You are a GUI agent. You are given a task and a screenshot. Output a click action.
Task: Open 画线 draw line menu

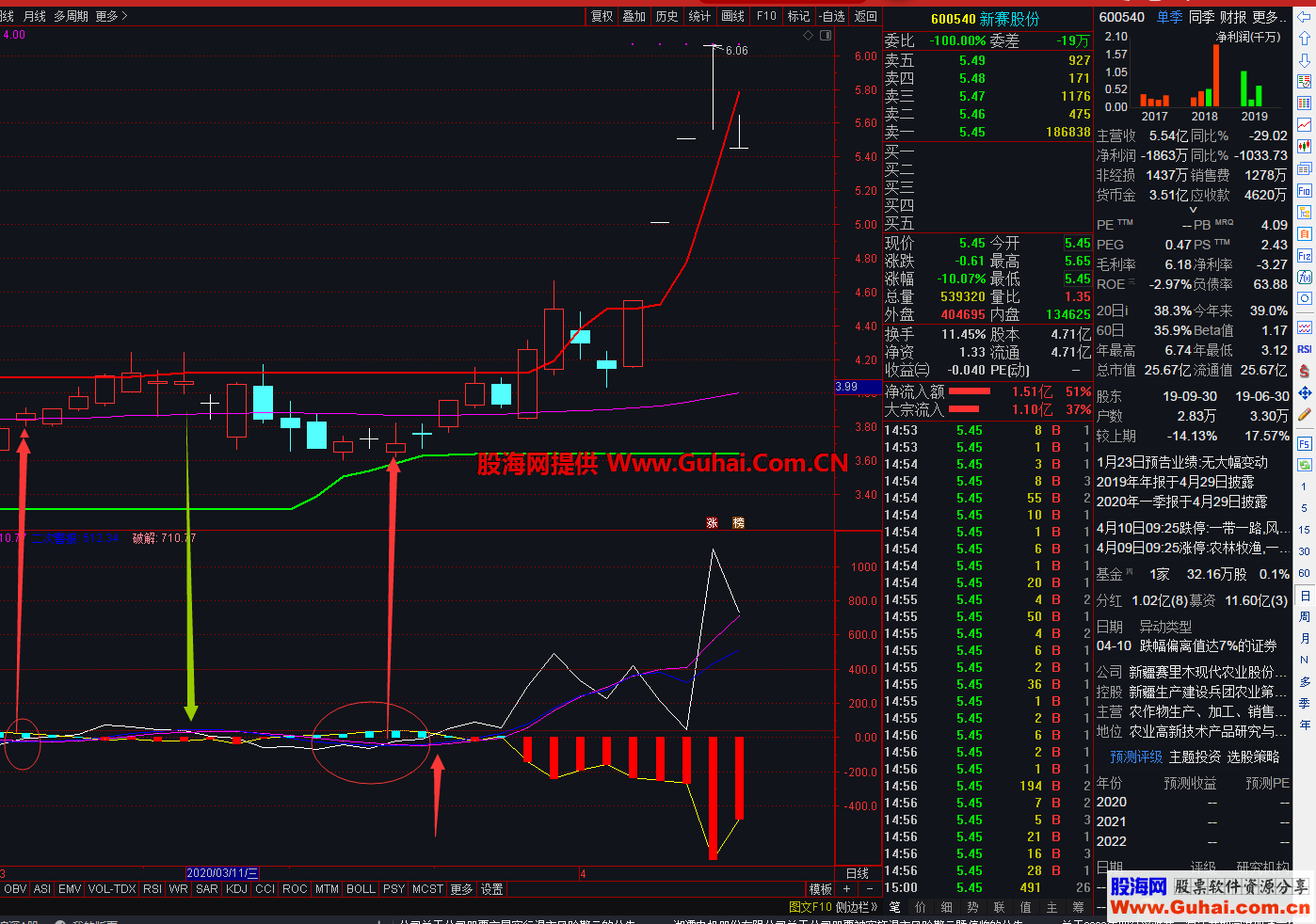pyautogui.click(x=733, y=16)
